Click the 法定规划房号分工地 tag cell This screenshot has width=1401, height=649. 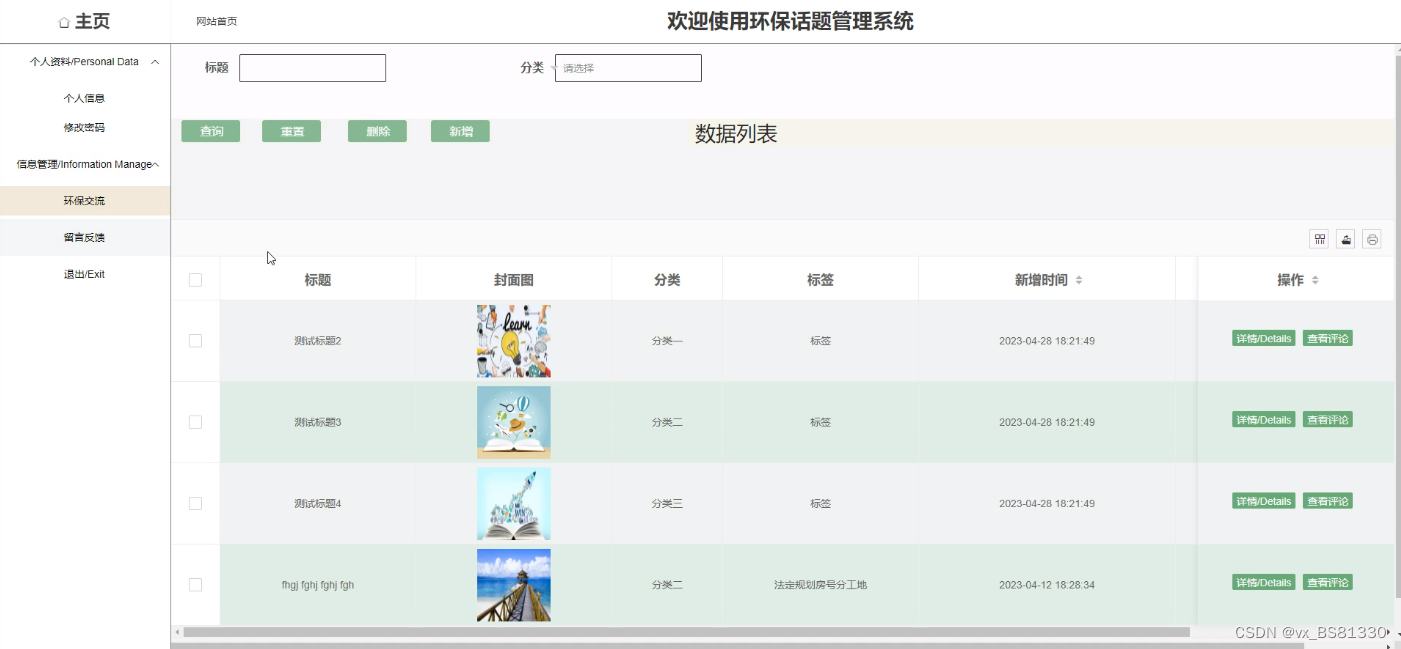(820, 584)
